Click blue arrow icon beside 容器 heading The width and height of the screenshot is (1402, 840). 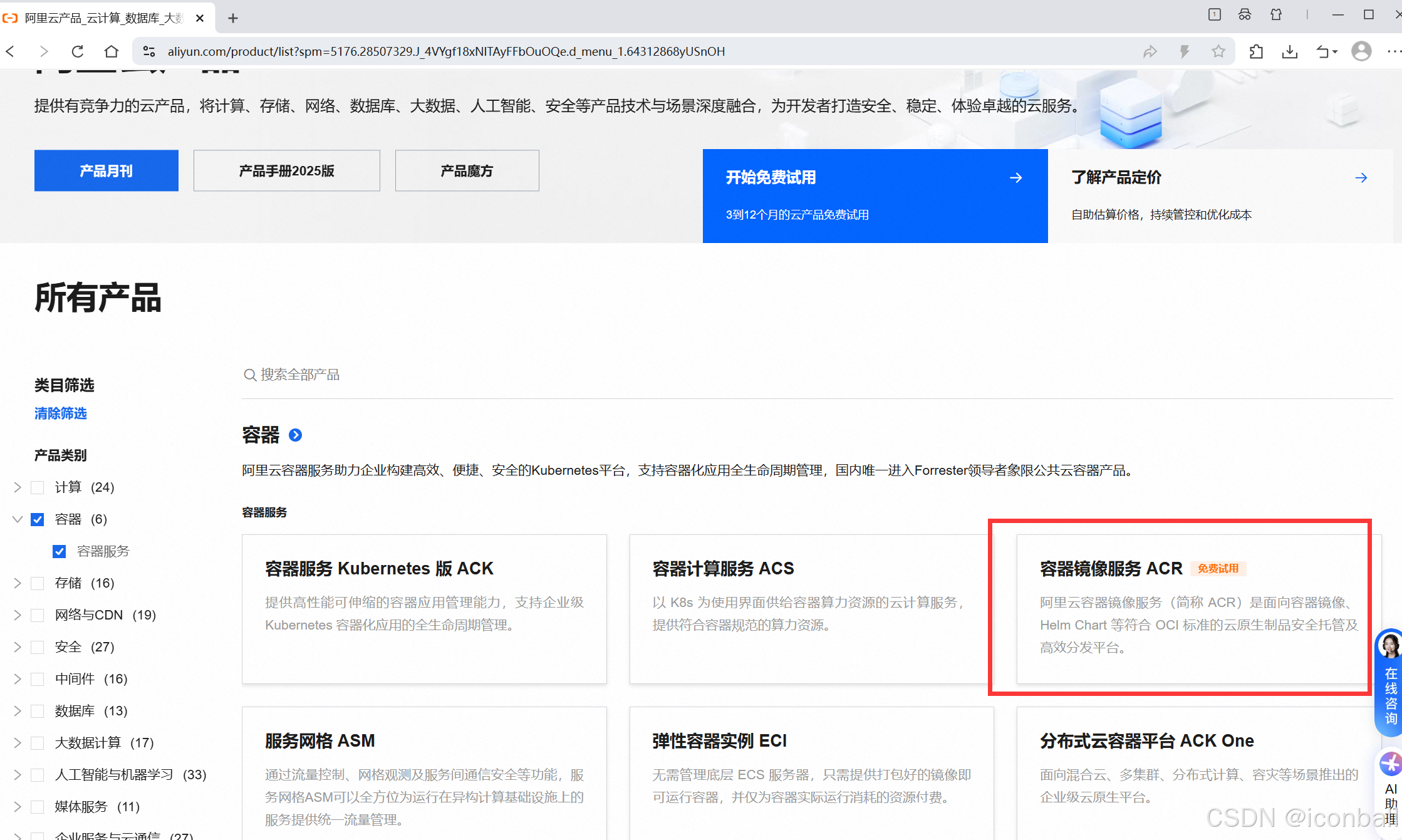coord(295,435)
